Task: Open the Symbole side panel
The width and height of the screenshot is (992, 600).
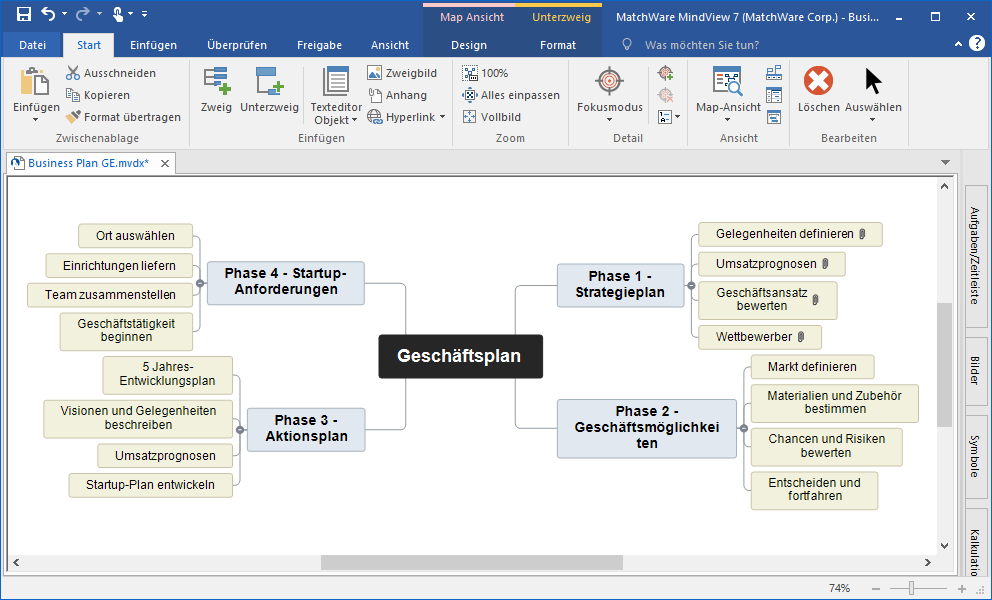Action: tap(975, 456)
